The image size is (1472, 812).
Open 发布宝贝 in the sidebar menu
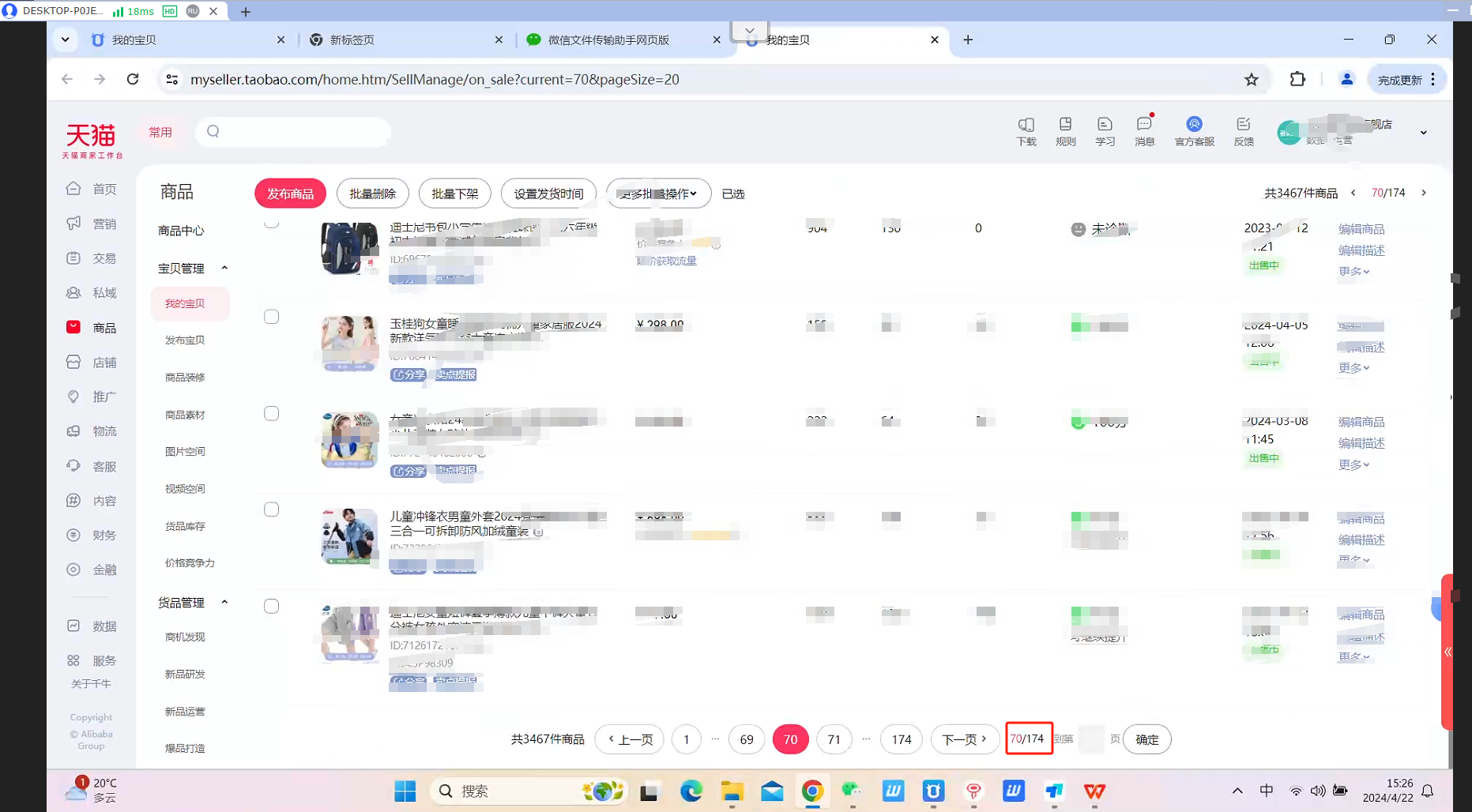pyautogui.click(x=185, y=340)
